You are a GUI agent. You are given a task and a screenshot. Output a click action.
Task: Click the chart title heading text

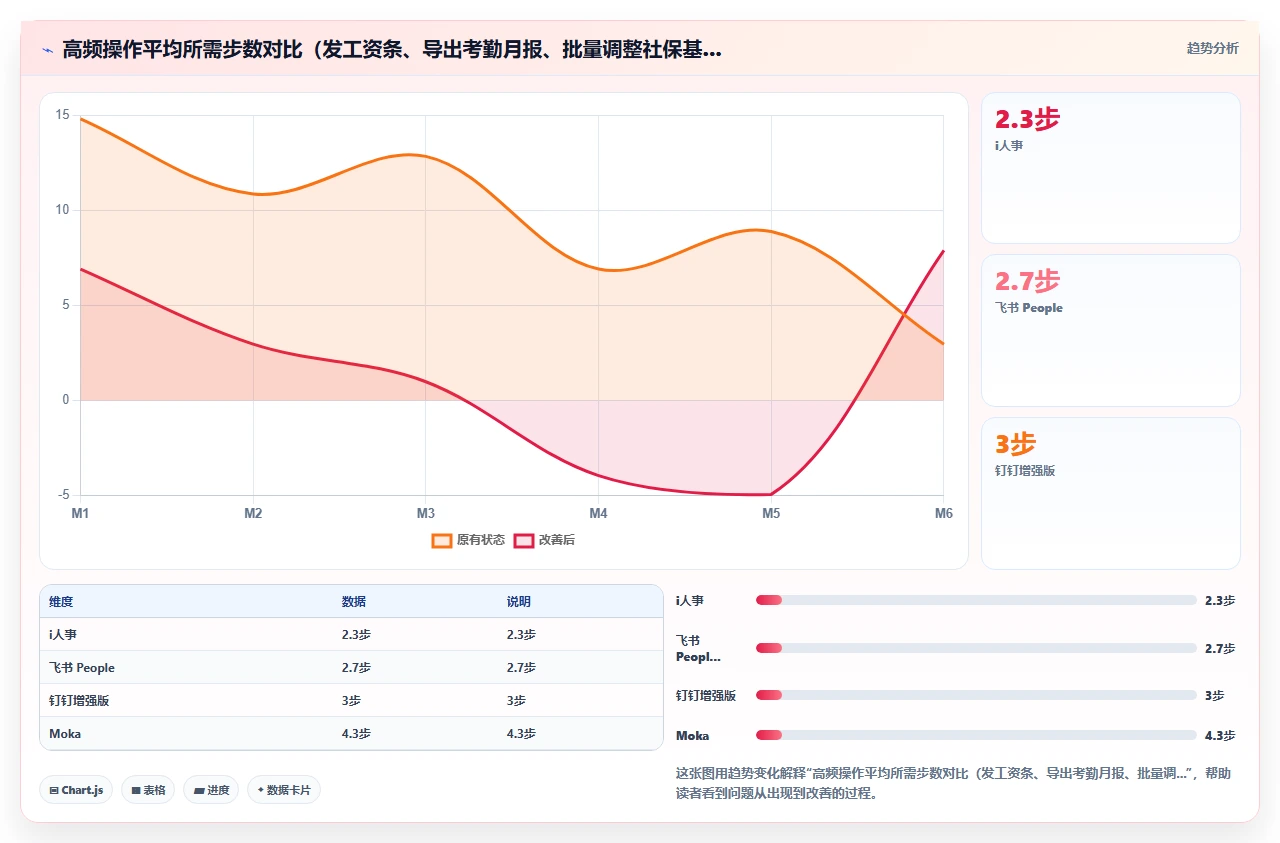(x=392, y=49)
